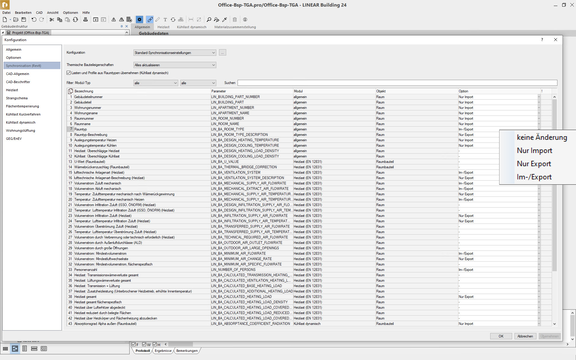Click the highlighted chain link toolbar icon
The image size is (576, 360).
click(150, 19)
